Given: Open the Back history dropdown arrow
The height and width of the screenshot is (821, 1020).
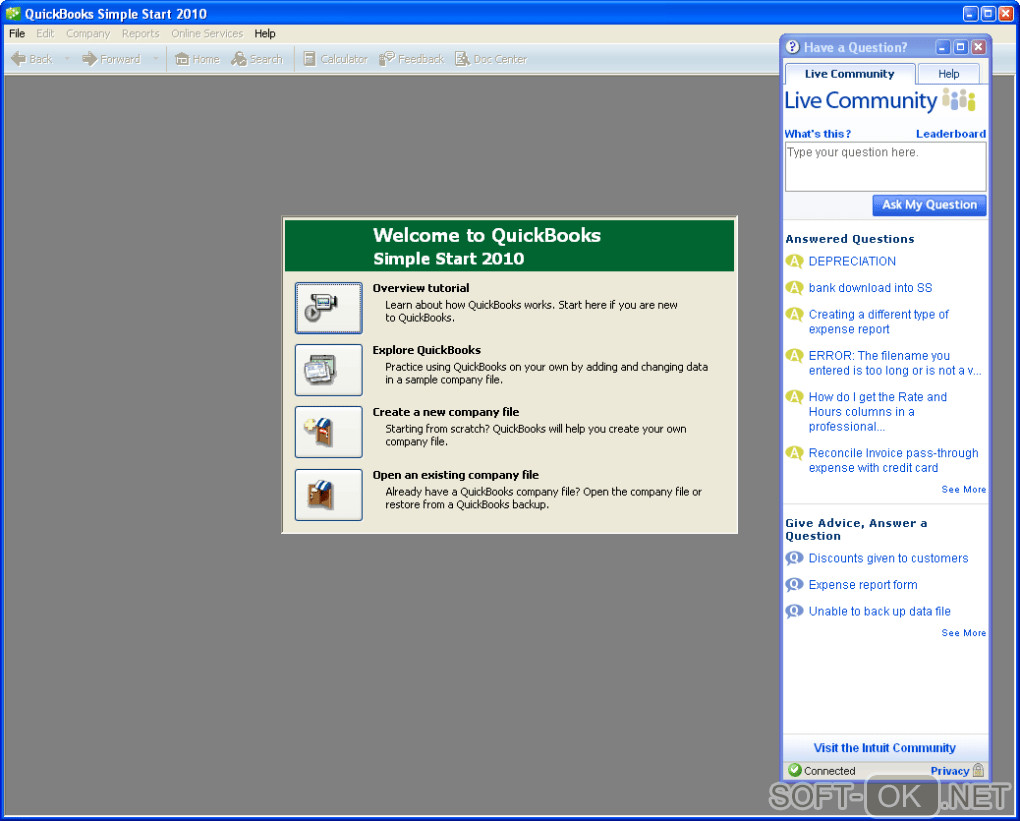Looking at the screenshot, I should tap(66, 59).
